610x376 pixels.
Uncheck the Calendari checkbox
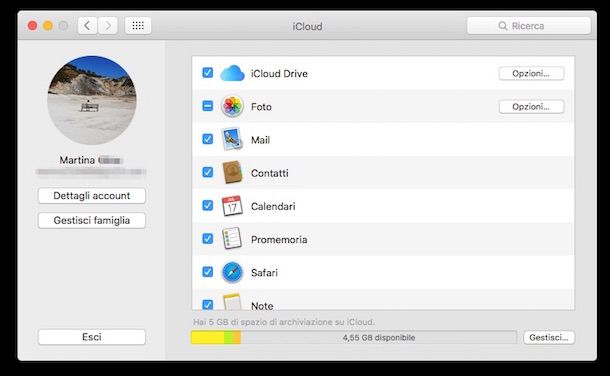[208, 205]
